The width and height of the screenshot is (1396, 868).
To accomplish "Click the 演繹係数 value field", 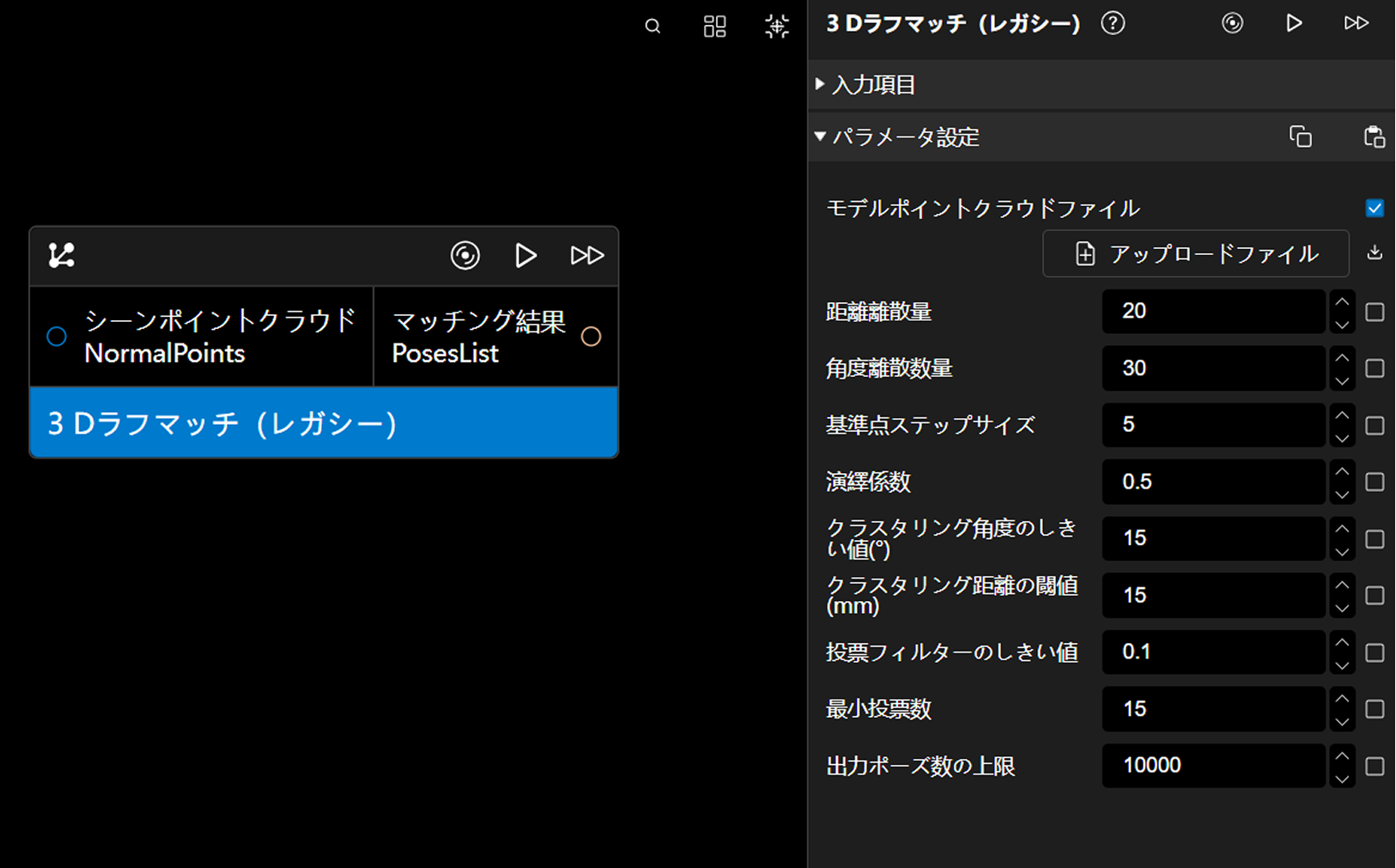I will (x=1213, y=482).
